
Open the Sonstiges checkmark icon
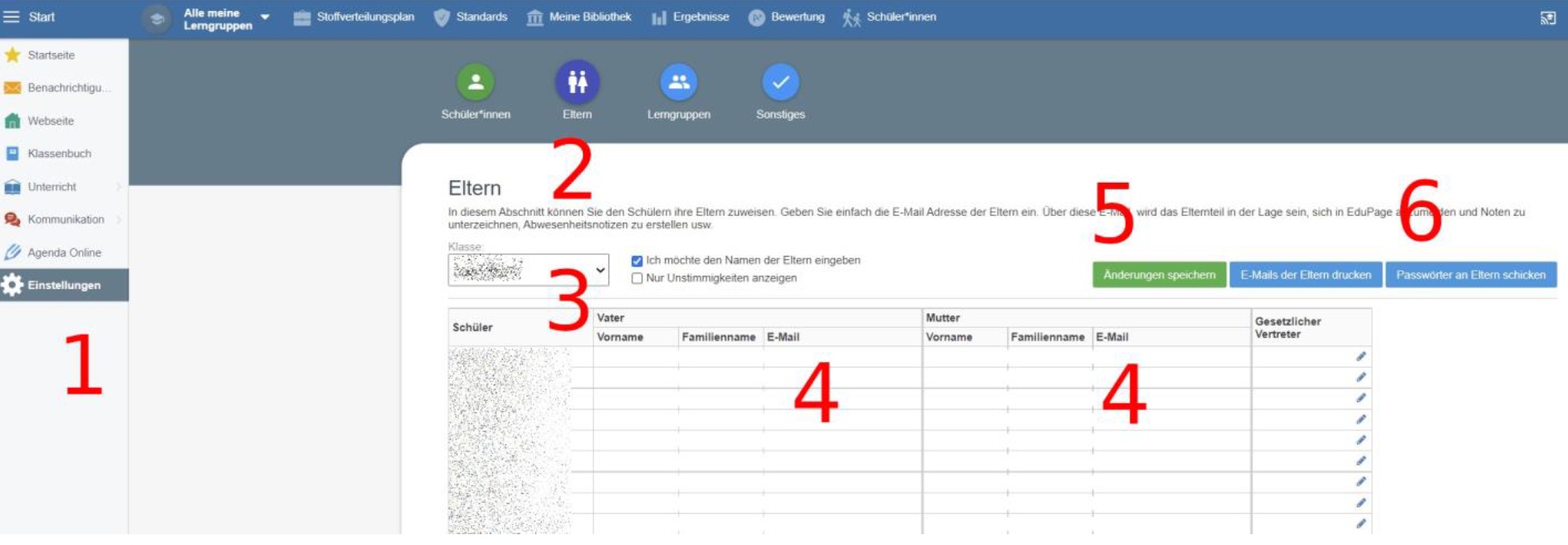click(780, 81)
